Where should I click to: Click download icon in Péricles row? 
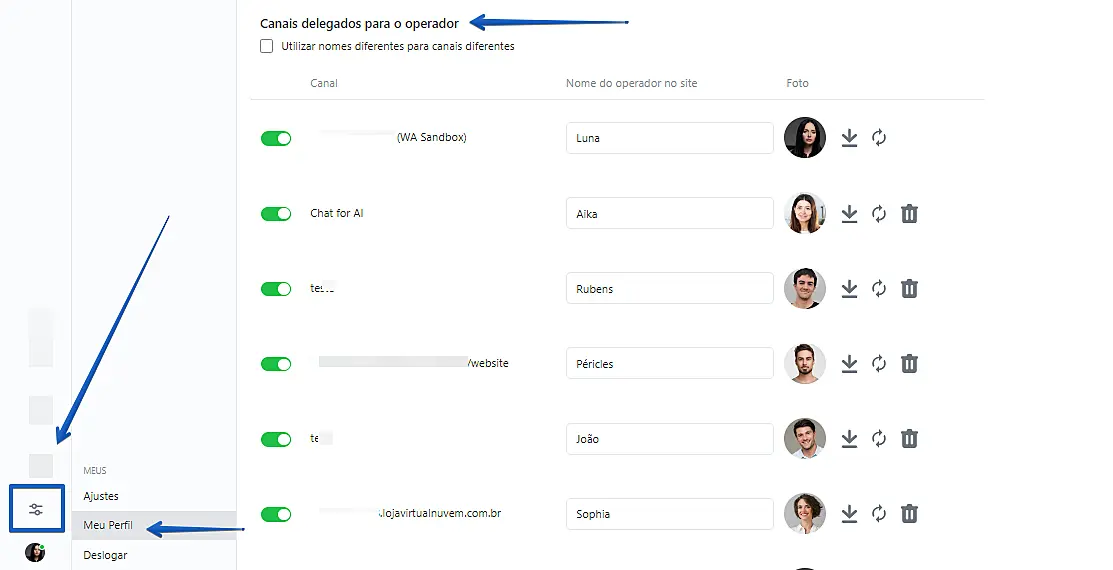tap(849, 364)
